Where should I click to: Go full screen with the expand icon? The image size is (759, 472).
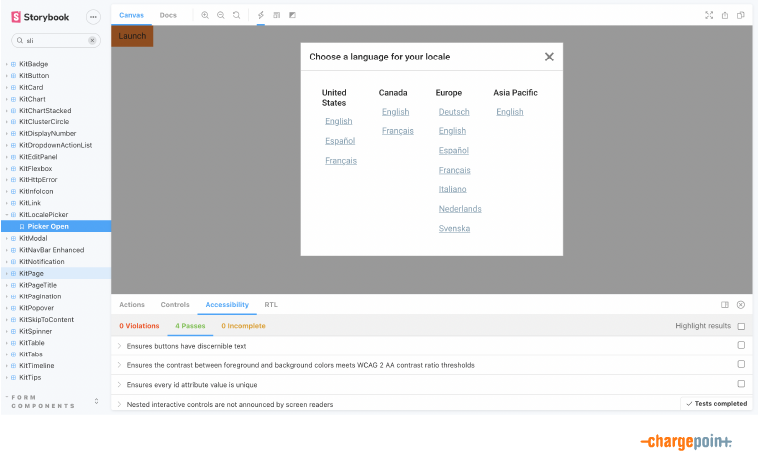coord(709,15)
